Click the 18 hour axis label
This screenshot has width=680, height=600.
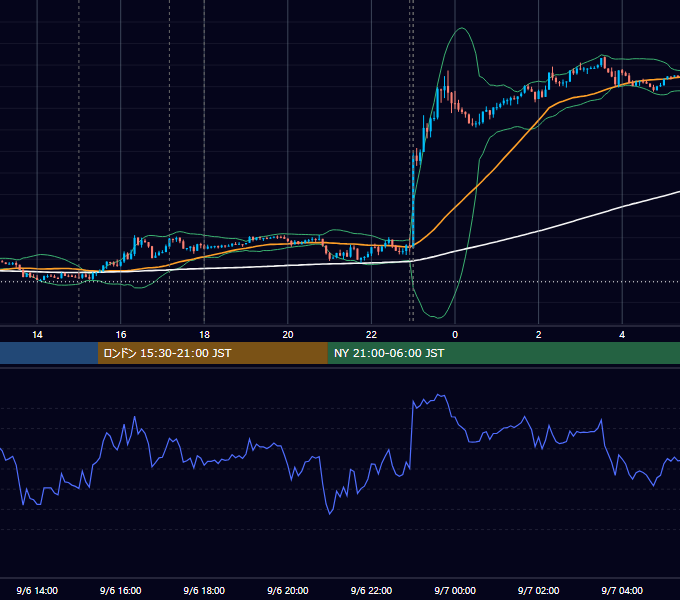pos(204,335)
